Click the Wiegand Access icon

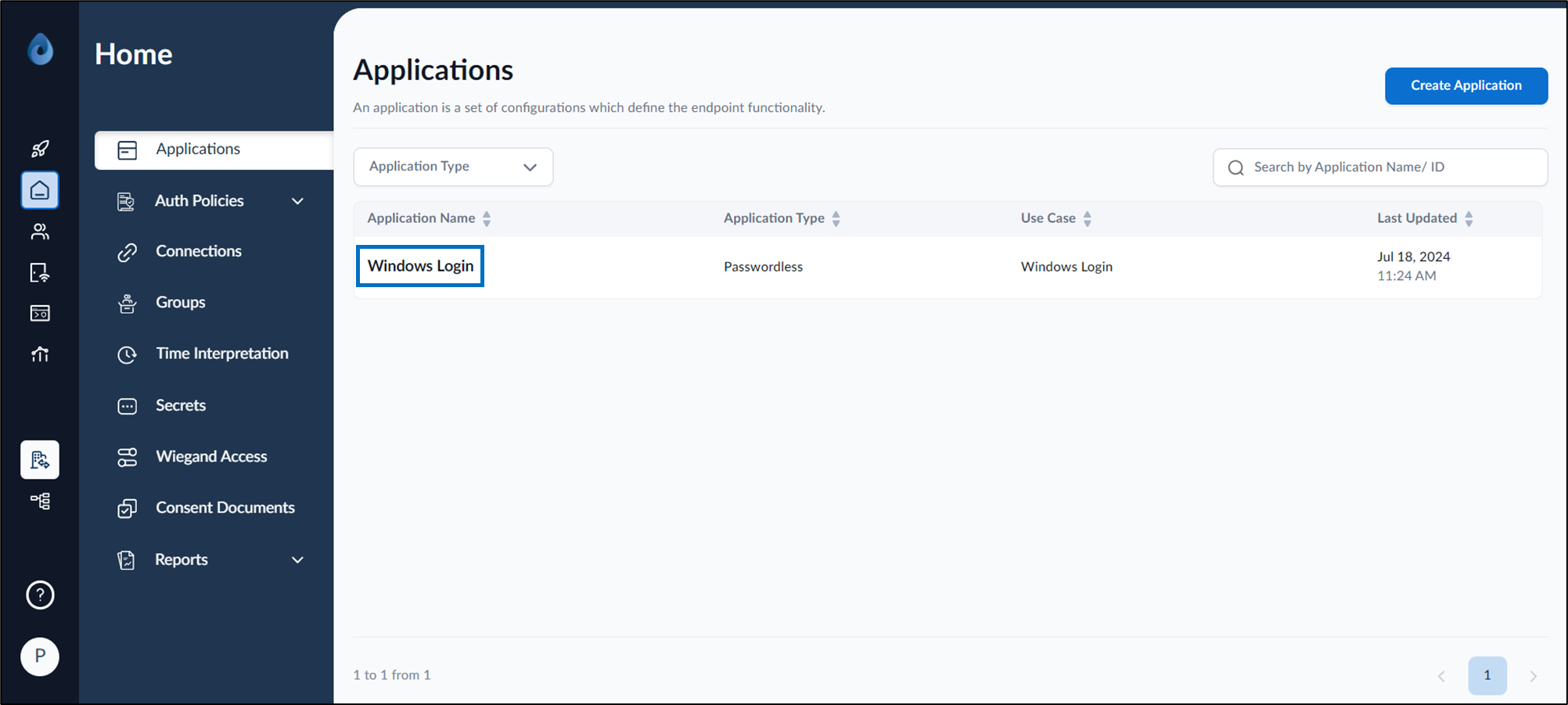127,457
